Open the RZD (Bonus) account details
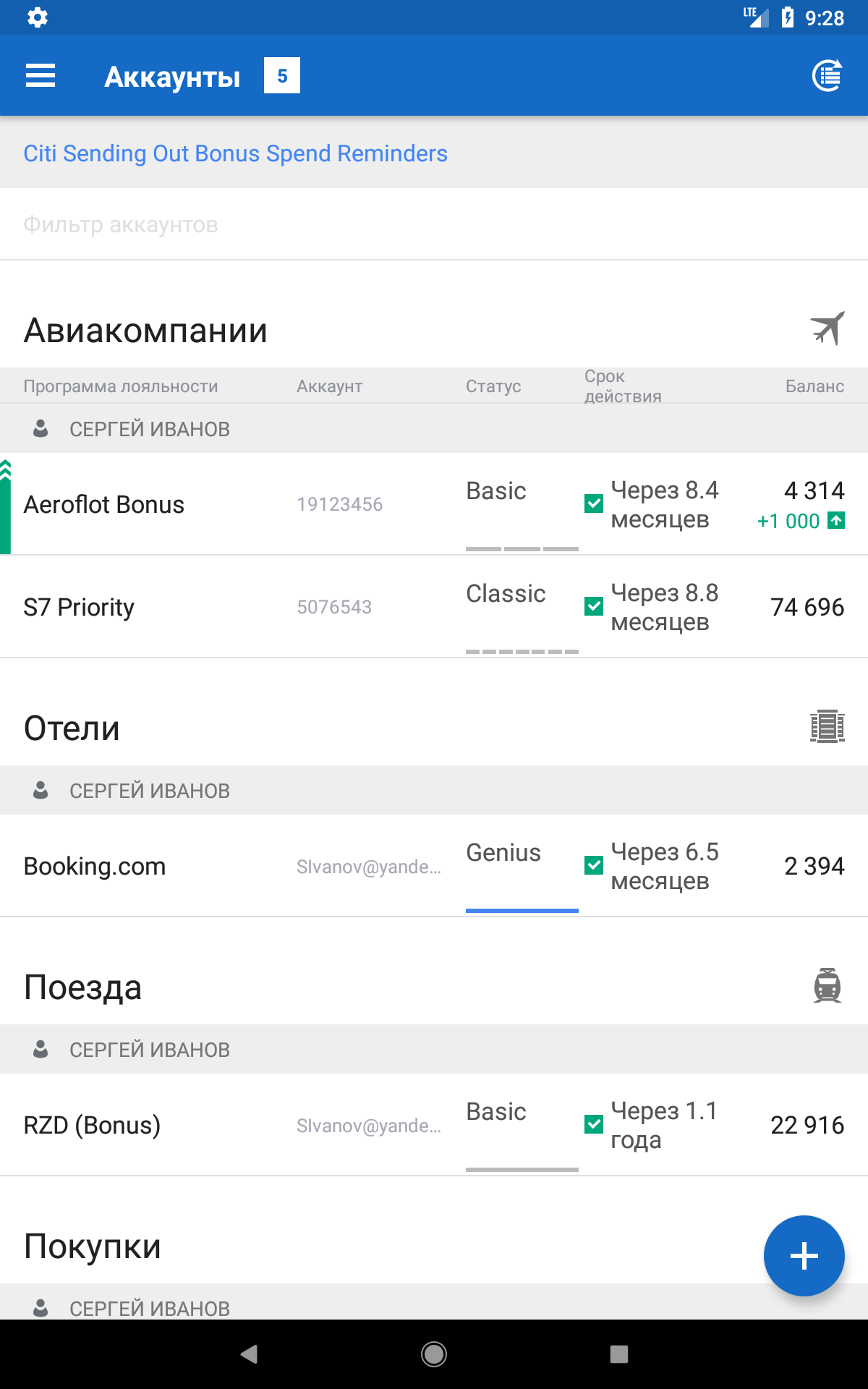The image size is (868, 1389). point(434,1125)
